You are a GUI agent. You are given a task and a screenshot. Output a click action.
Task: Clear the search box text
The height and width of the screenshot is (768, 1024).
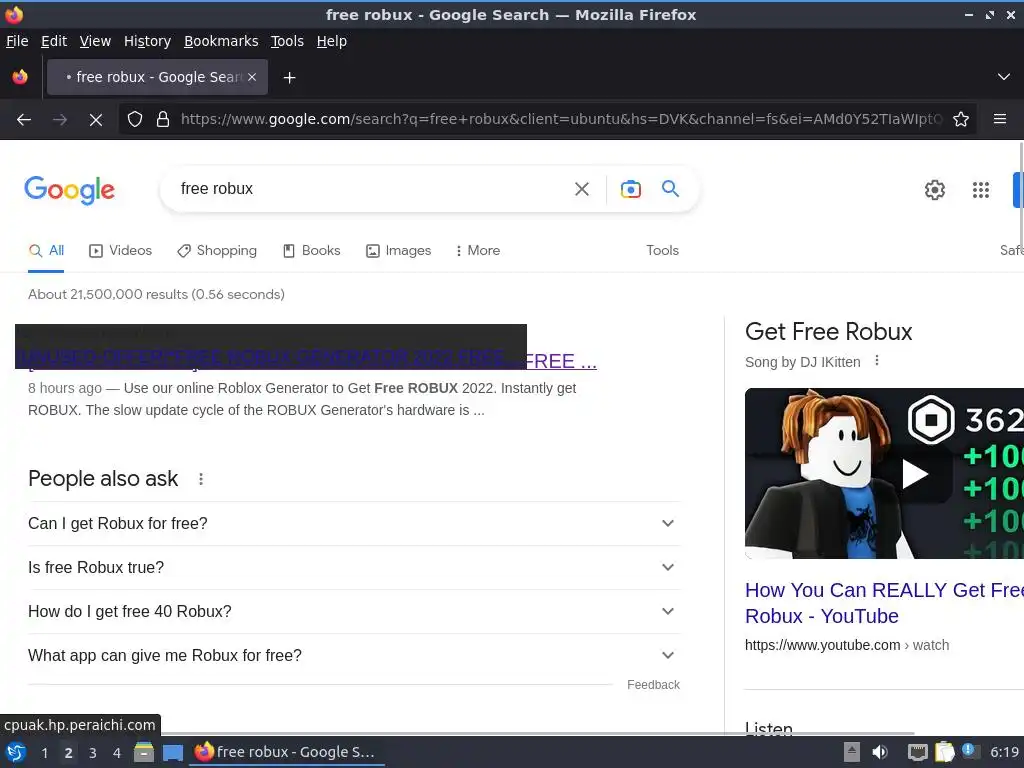[581, 189]
